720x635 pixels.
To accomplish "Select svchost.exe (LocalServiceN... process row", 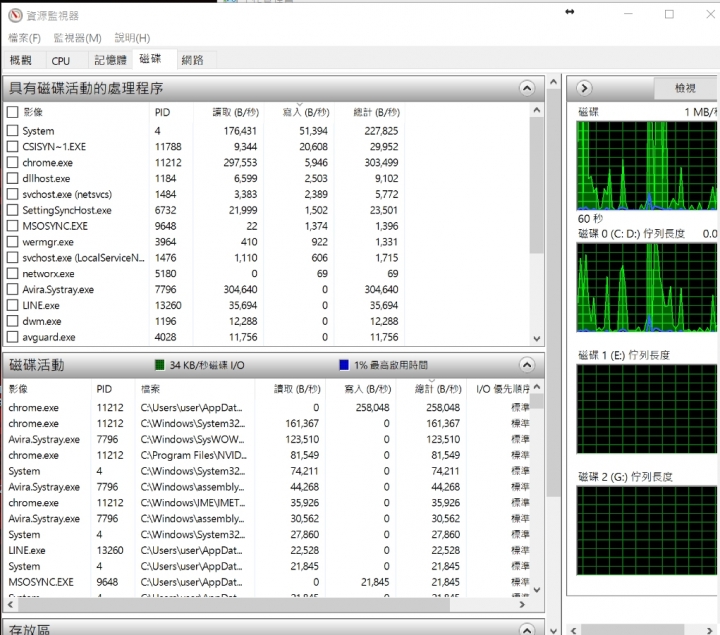I will (x=204, y=258).
